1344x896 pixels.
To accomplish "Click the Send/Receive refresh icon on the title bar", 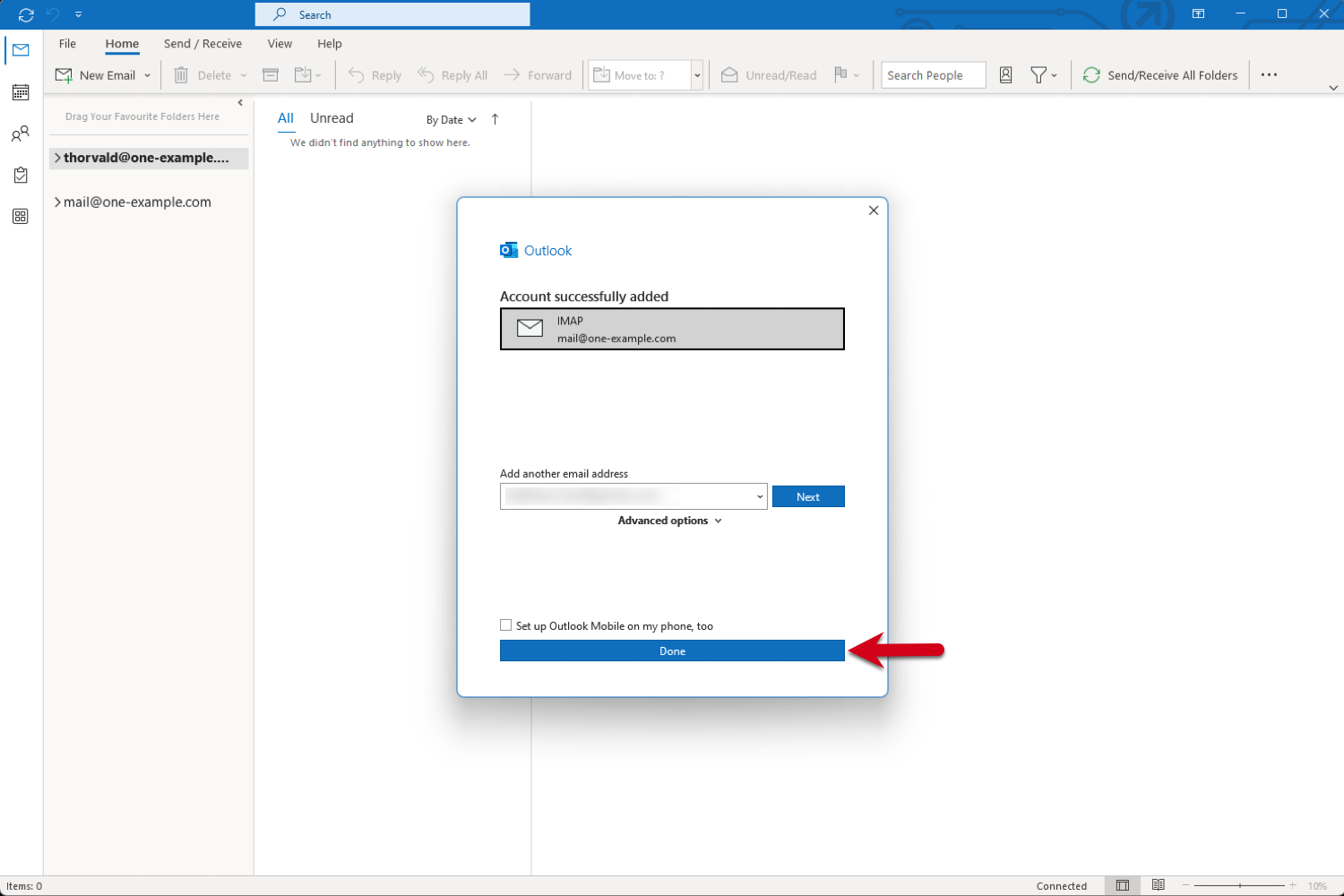I will [x=25, y=13].
